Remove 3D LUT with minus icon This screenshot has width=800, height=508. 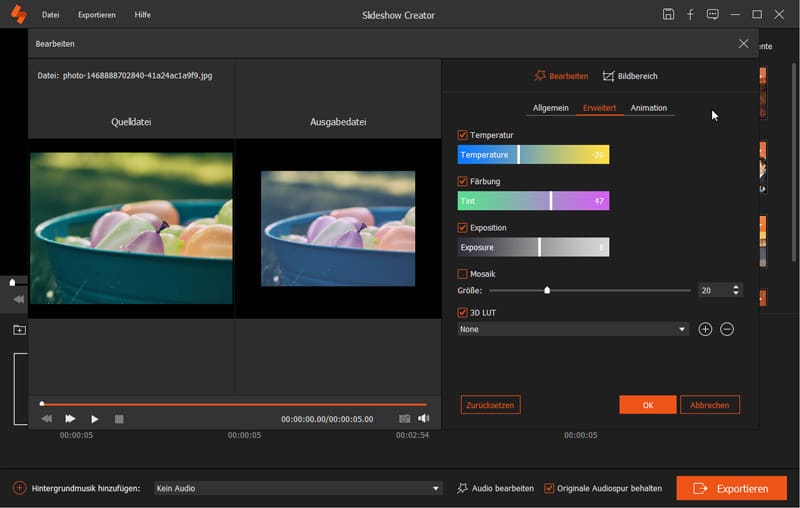[x=727, y=329]
